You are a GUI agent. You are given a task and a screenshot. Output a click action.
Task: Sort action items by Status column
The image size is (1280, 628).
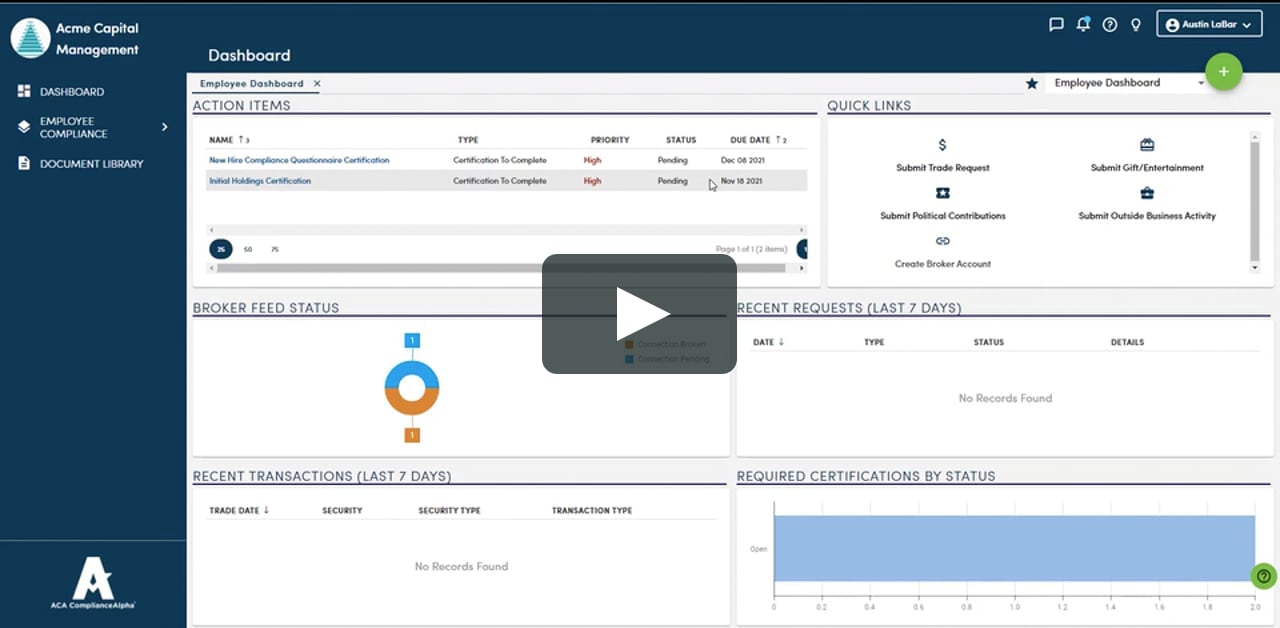coord(681,140)
